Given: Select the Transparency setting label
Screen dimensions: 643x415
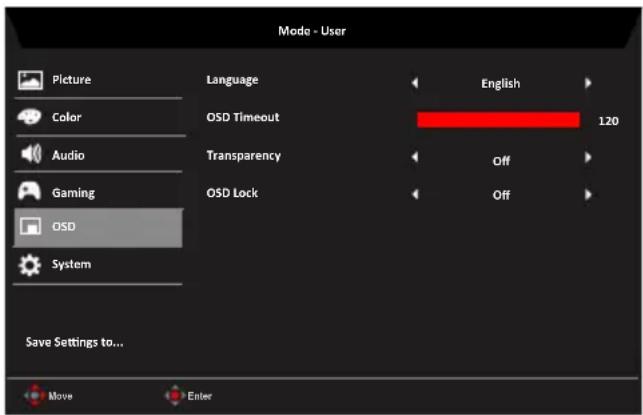Looking at the screenshot, I should [244, 156].
